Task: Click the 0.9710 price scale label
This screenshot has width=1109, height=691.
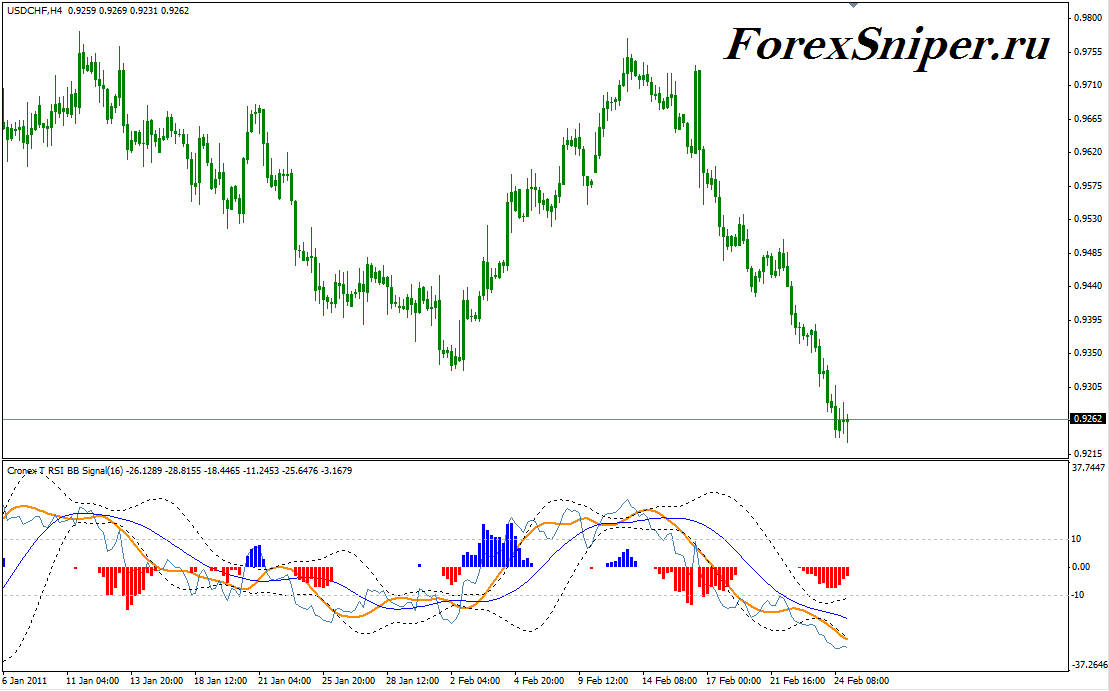Action: (1087, 85)
